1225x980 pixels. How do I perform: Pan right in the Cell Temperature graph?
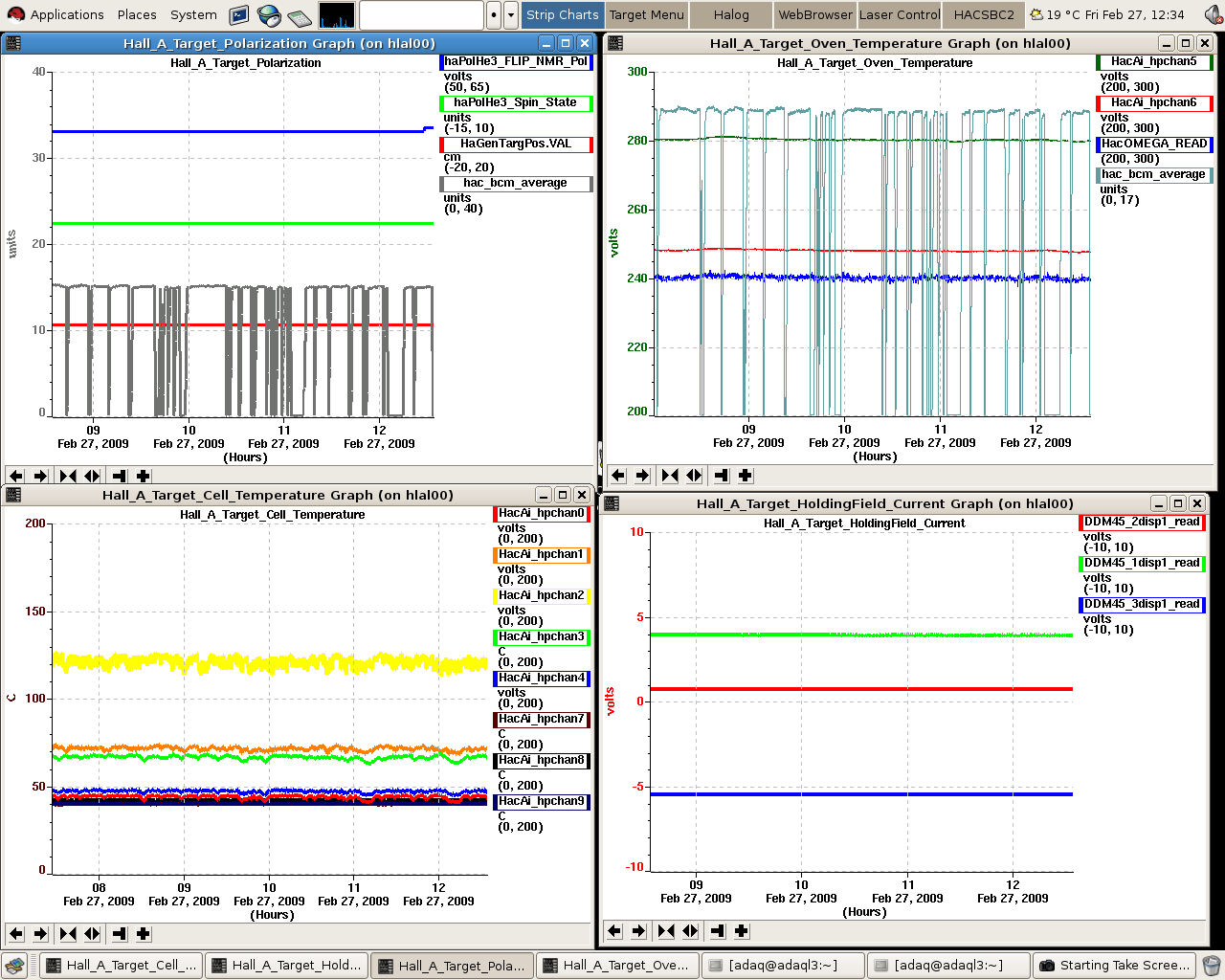pos(40,933)
